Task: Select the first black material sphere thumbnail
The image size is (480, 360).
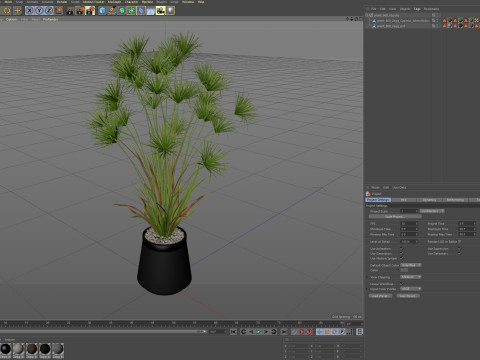Action: pyautogui.click(x=6, y=349)
